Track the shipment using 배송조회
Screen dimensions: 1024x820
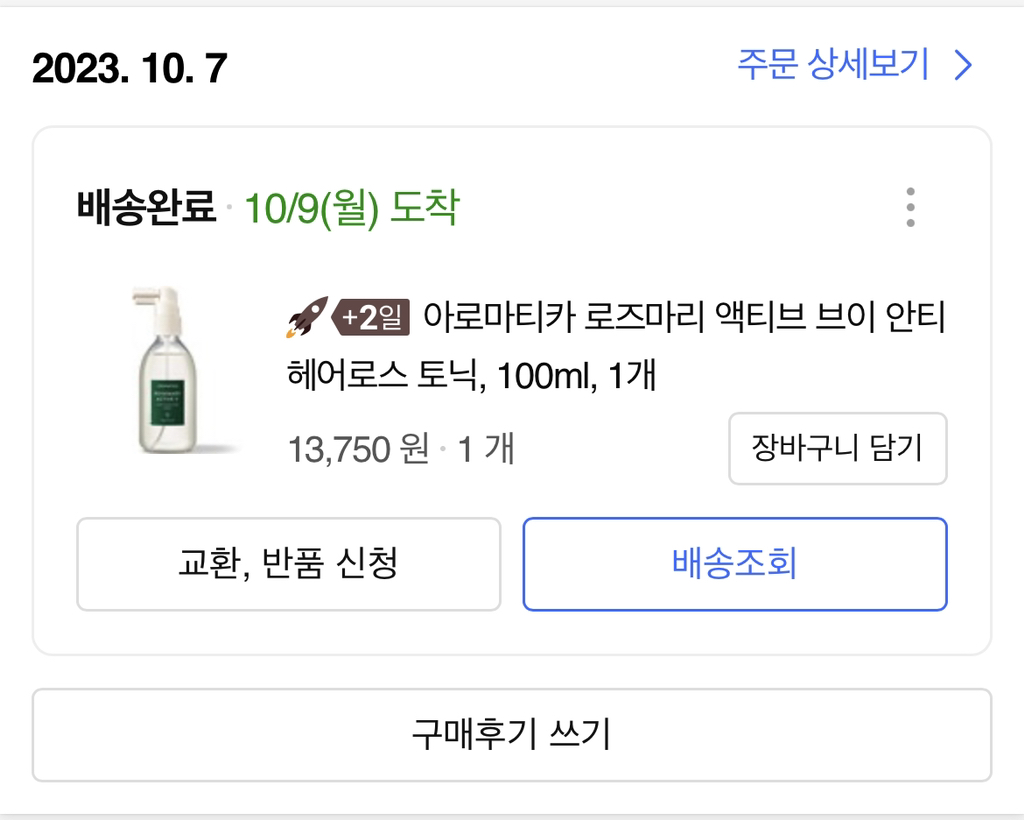735,564
